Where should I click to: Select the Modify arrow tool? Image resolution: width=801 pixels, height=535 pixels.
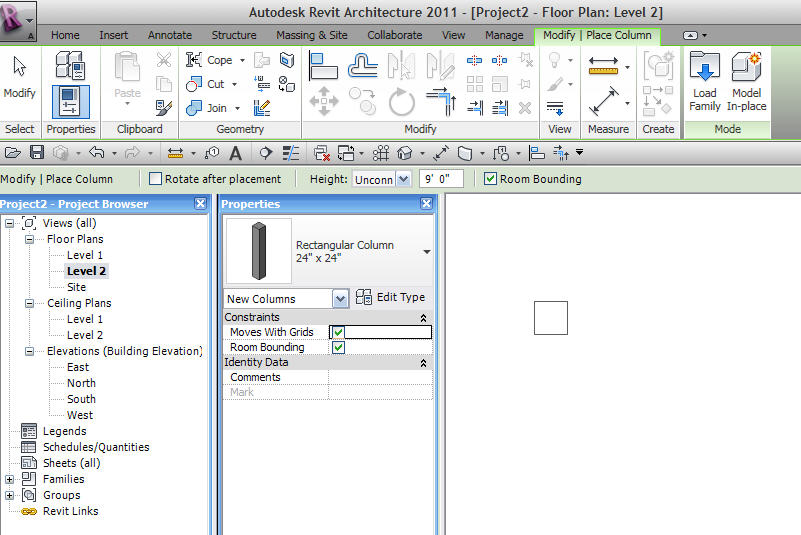pos(19,76)
